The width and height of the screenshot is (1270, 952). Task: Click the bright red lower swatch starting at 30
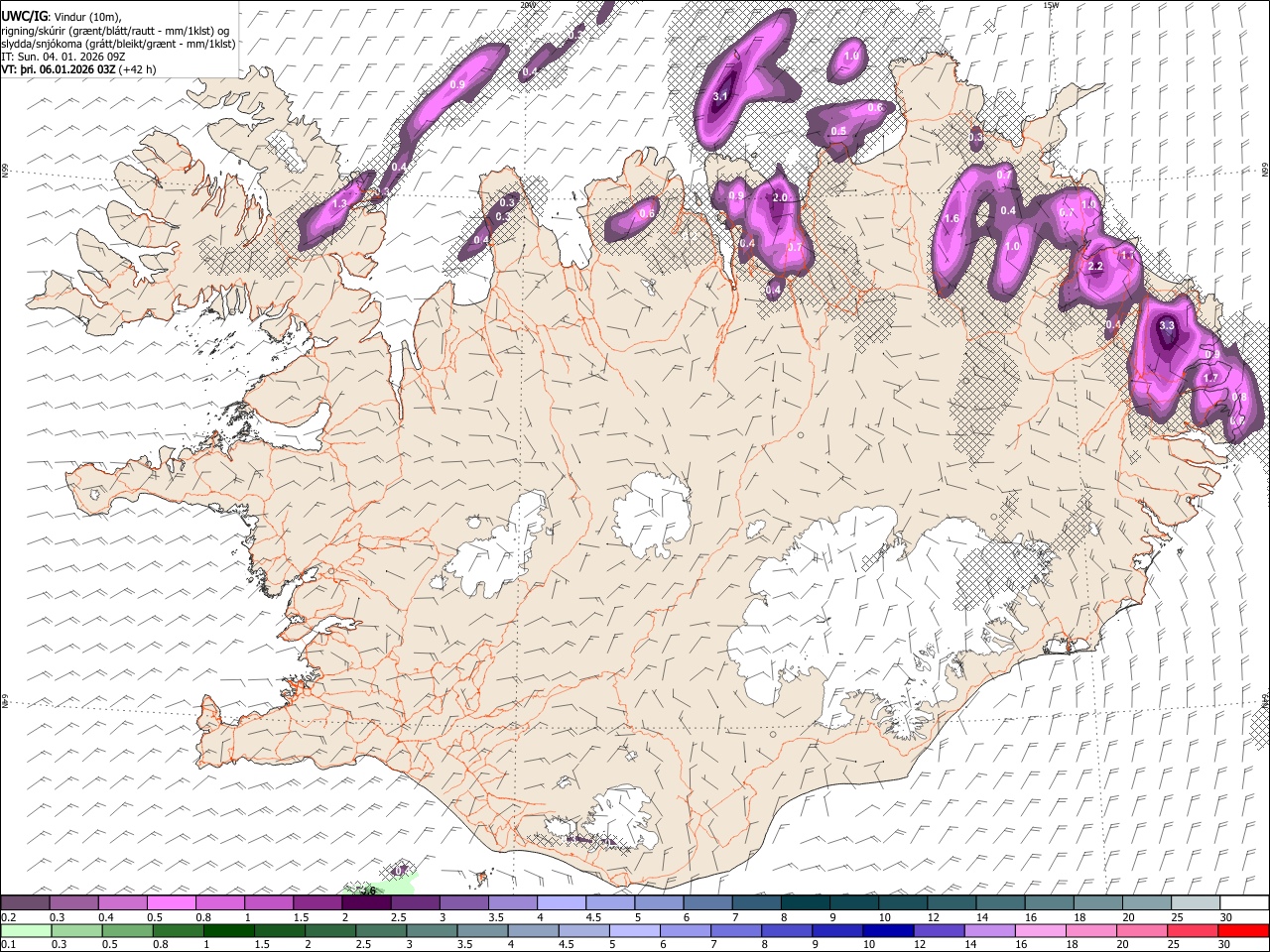pos(1242,930)
